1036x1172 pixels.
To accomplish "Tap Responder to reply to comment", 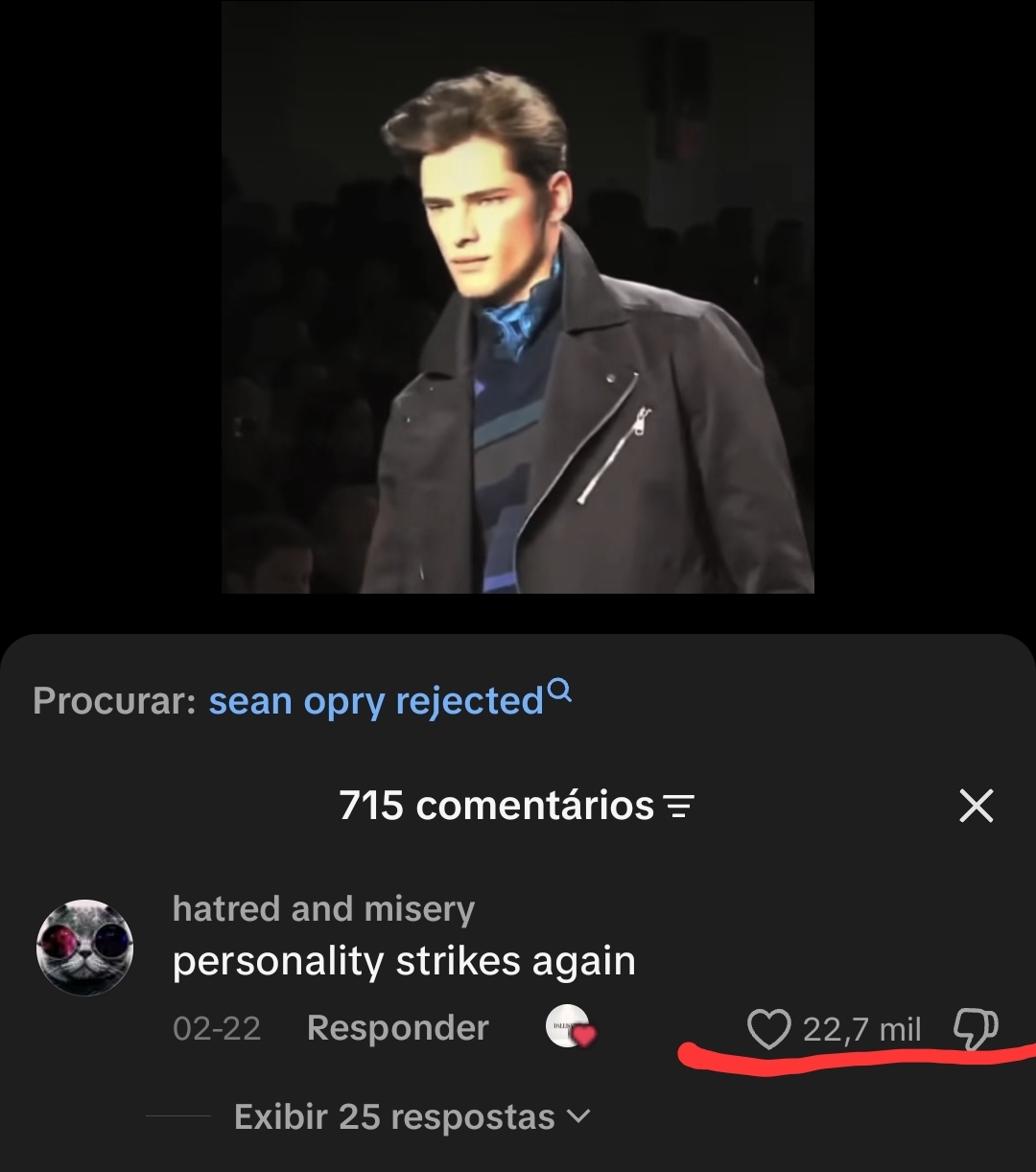I will click(x=398, y=1028).
